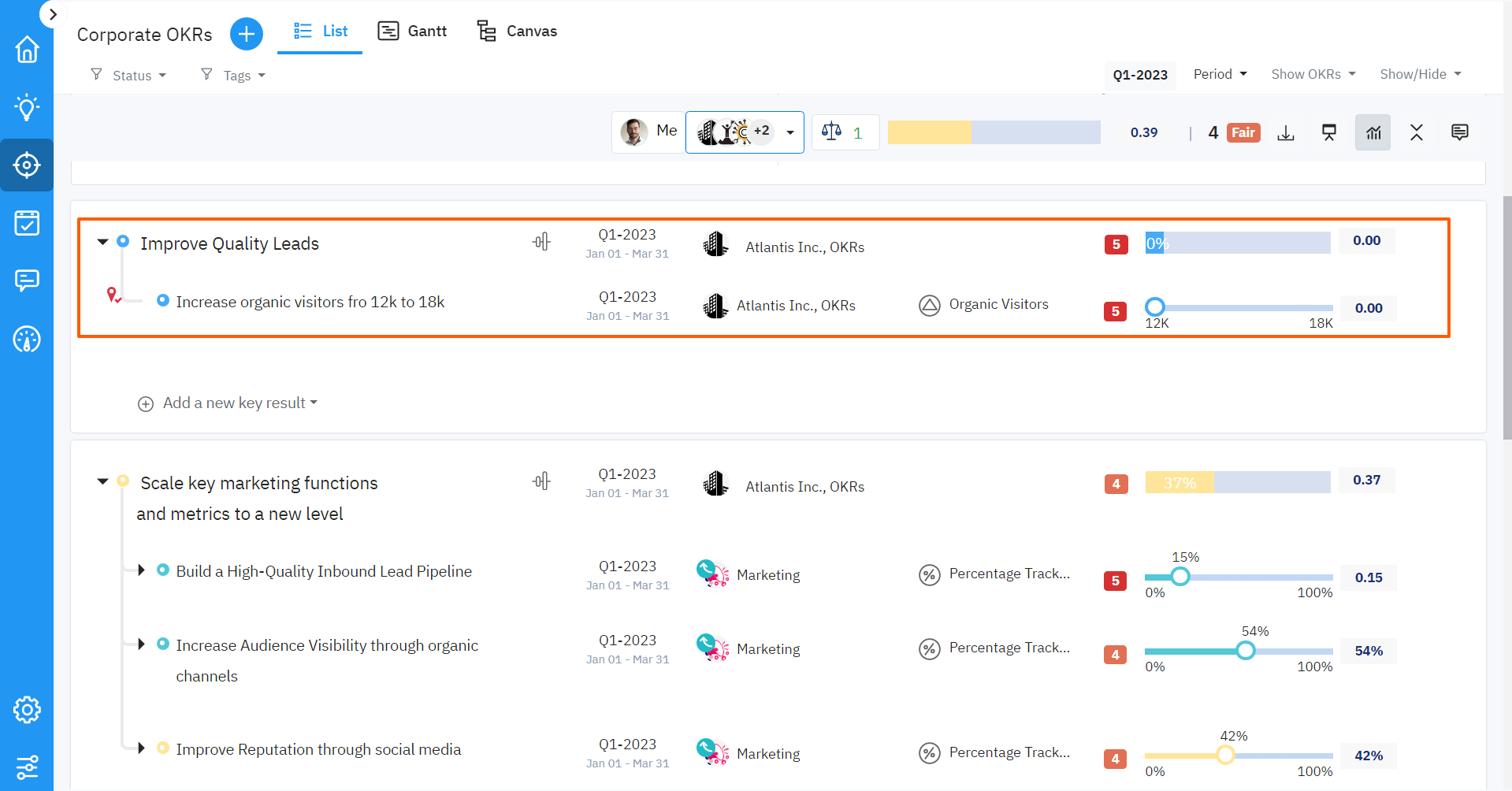Viewport: 1512px width, 791px height.
Task: Click the chart insights icon in summary bar
Action: pyautogui.click(x=1373, y=132)
